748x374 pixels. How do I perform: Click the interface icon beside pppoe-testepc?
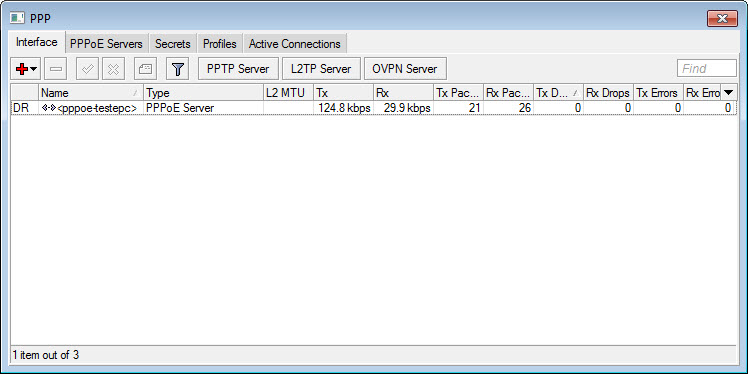click(x=49, y=108)
